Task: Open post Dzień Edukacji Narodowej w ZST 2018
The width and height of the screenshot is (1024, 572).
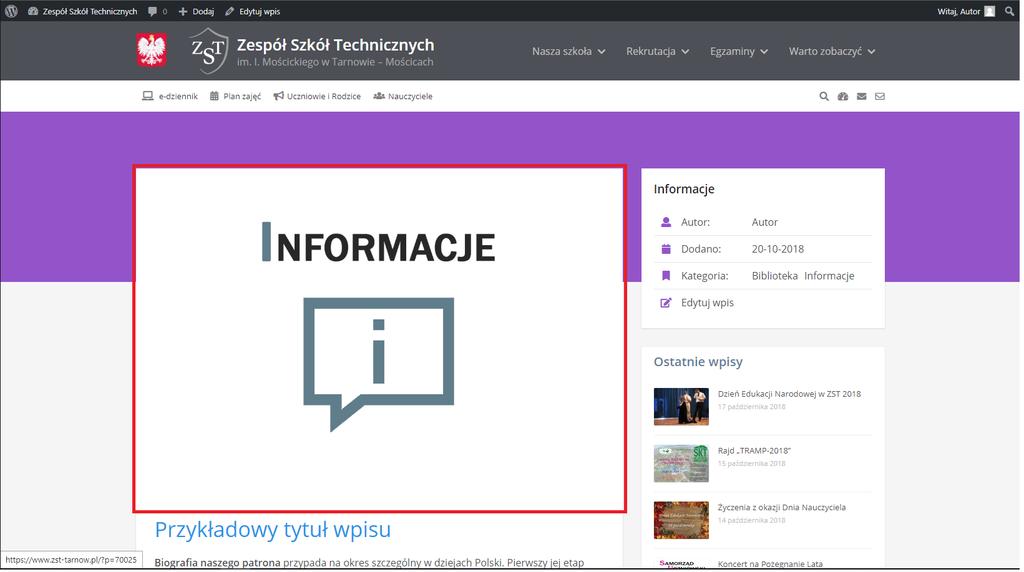Action: click(x=789, y=394)
